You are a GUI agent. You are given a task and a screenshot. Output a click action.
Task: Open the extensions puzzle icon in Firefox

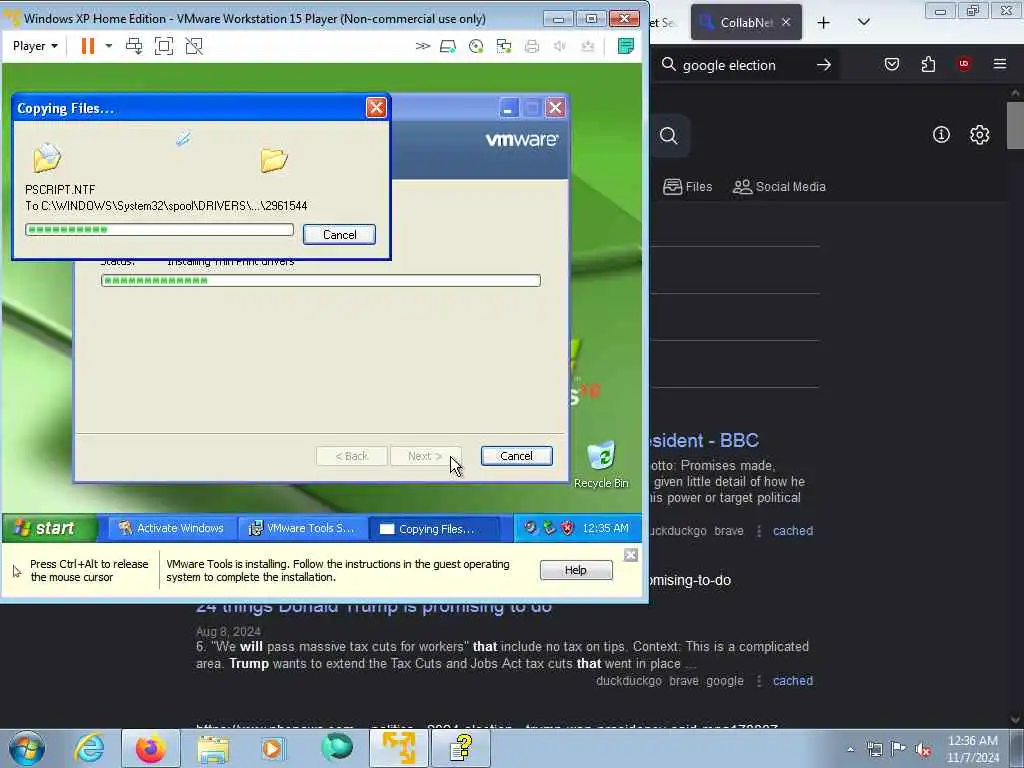pyautogui.click(x=928, y=64)
